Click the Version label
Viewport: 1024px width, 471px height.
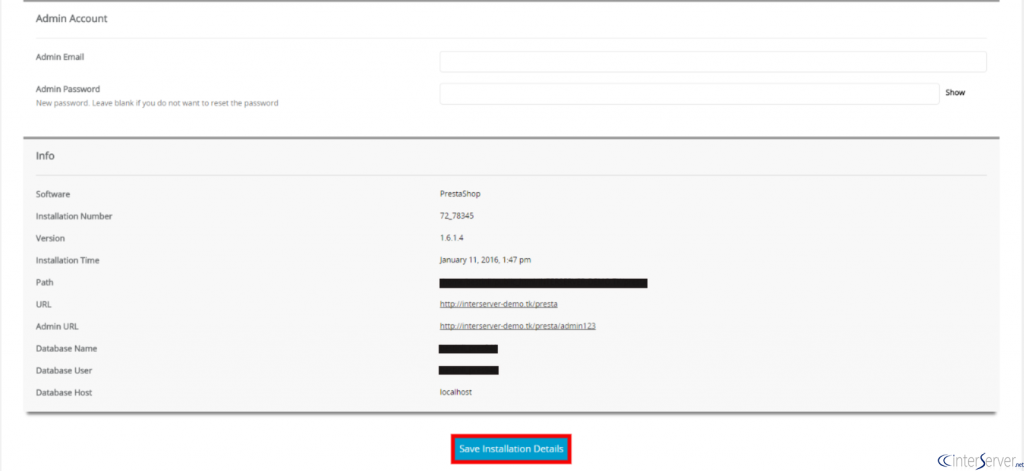tap(50, 238)
